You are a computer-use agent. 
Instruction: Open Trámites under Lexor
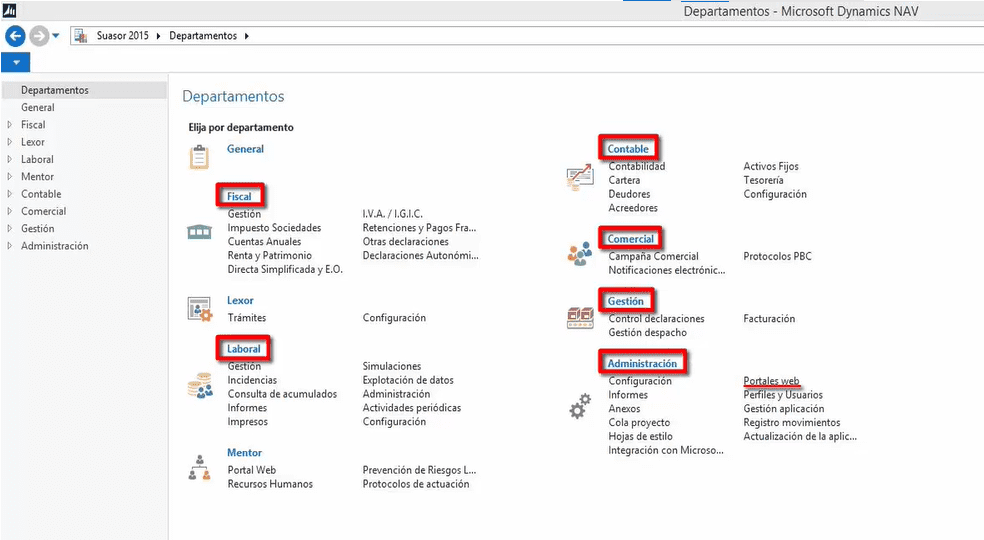click(247, 318)
